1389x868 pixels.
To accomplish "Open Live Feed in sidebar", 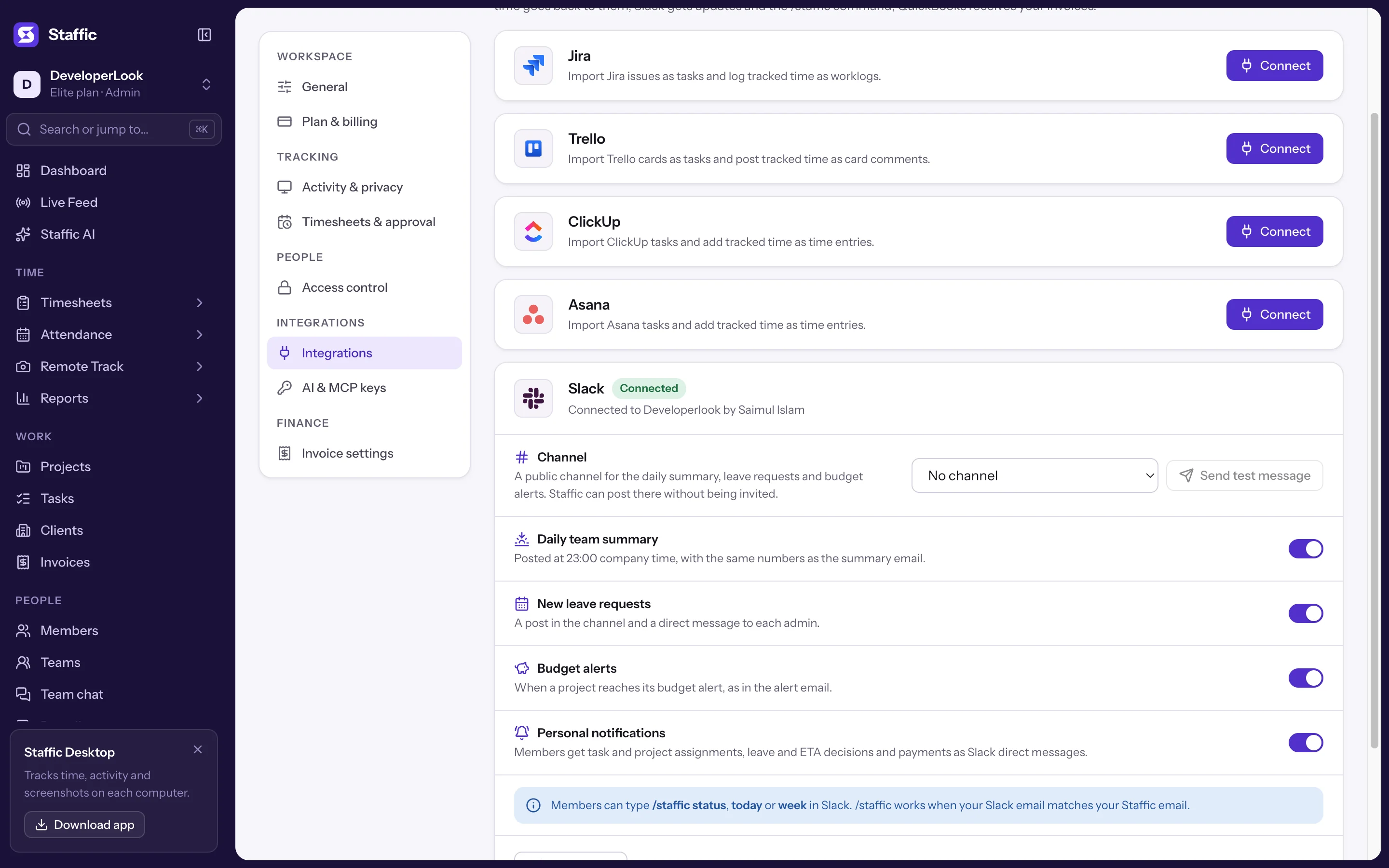I will [114, 202].
